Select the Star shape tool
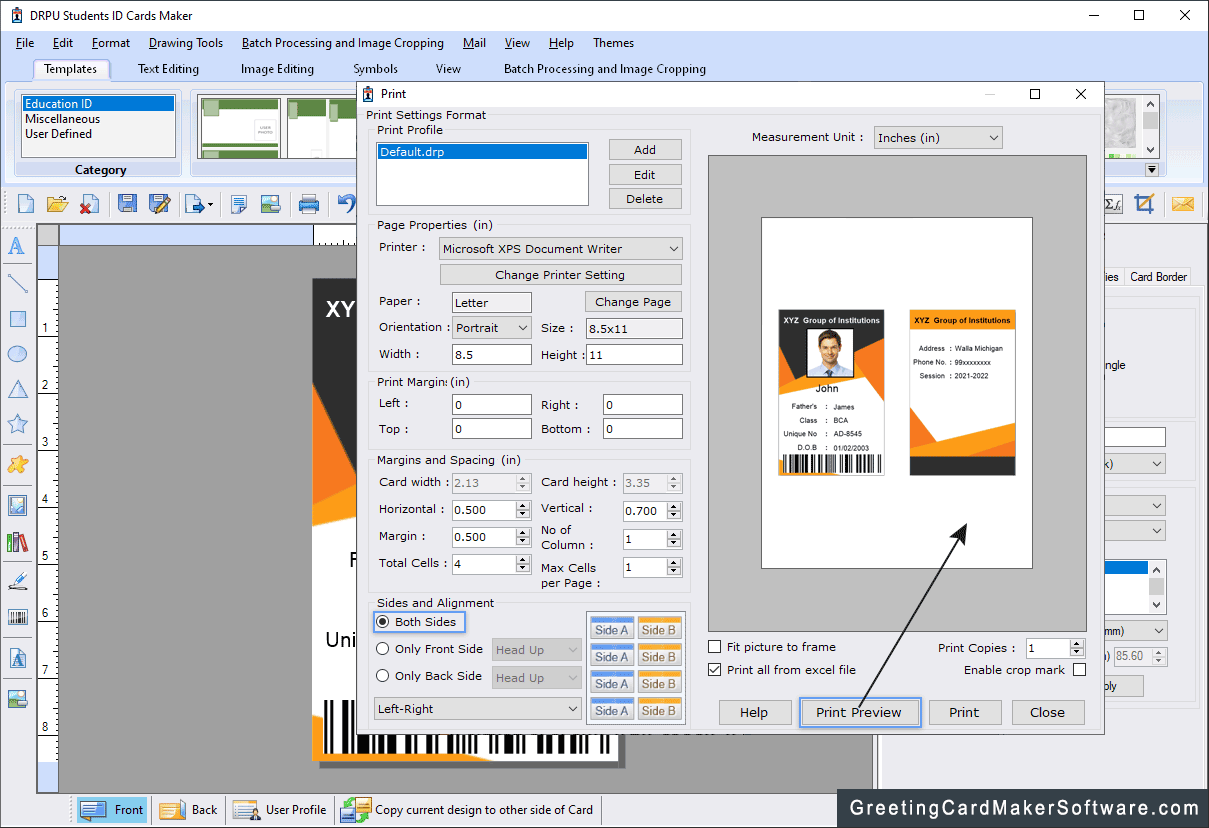The height and width of the screenshot is (828, 1209). click(x=17, y=424)
